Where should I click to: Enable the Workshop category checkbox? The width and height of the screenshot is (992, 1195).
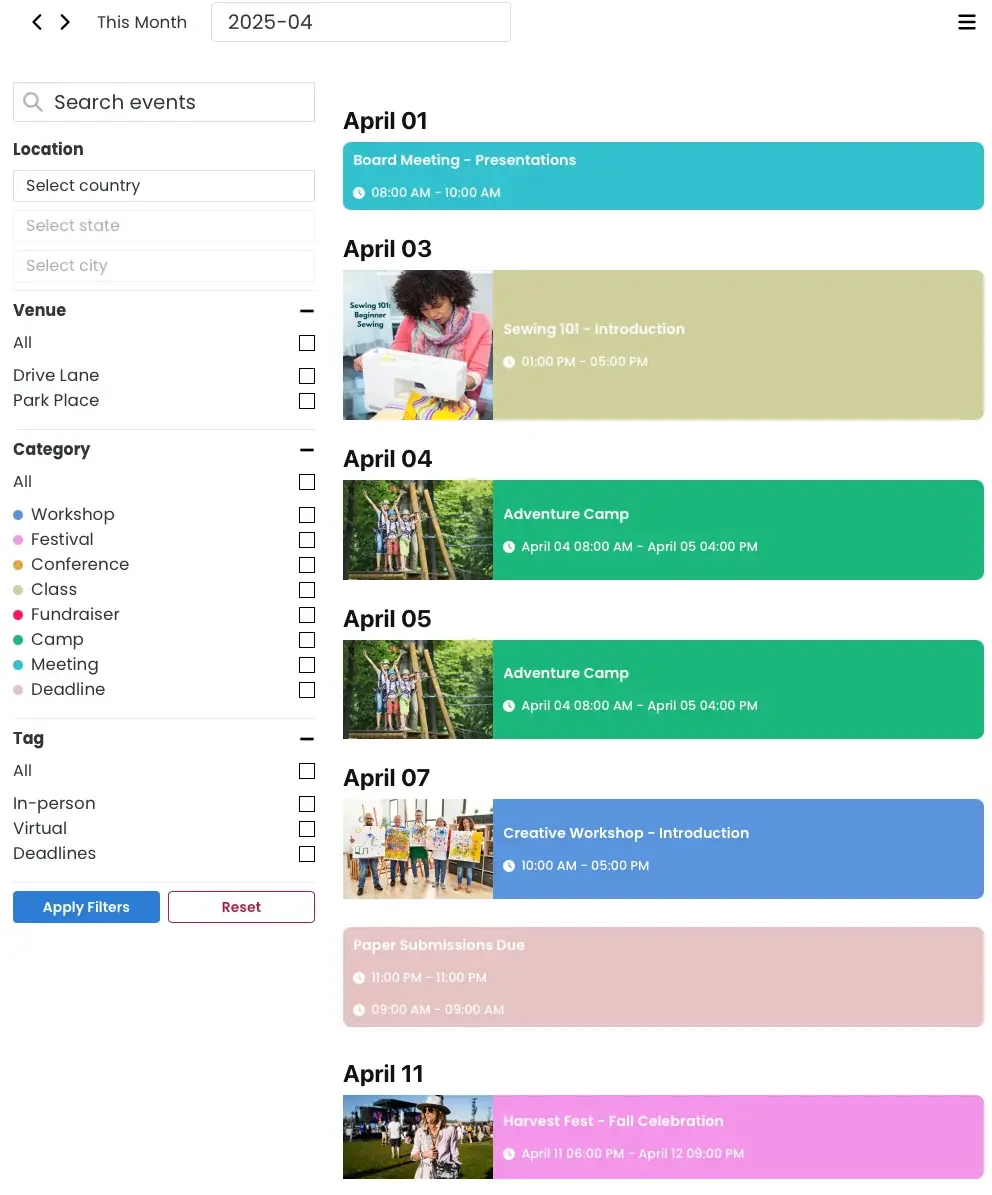pos(306,515)
